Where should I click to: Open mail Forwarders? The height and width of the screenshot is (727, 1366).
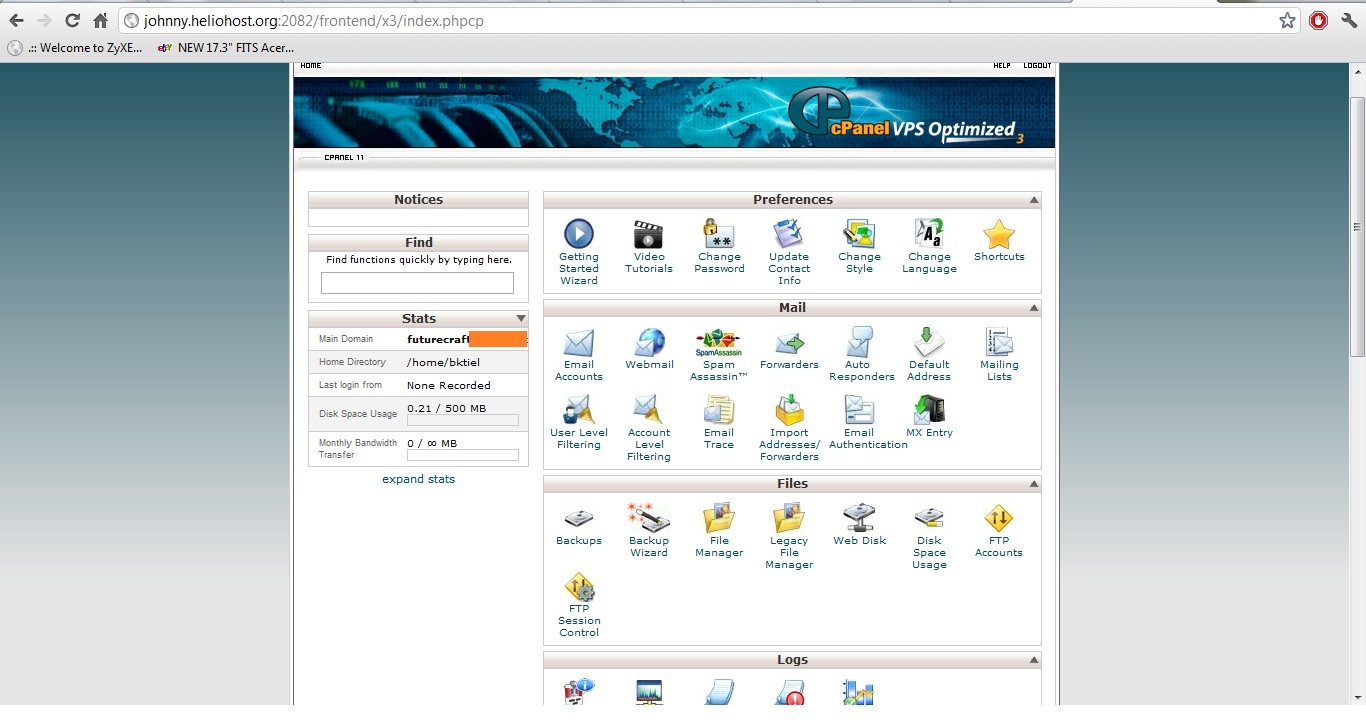(x=789, y=349)
